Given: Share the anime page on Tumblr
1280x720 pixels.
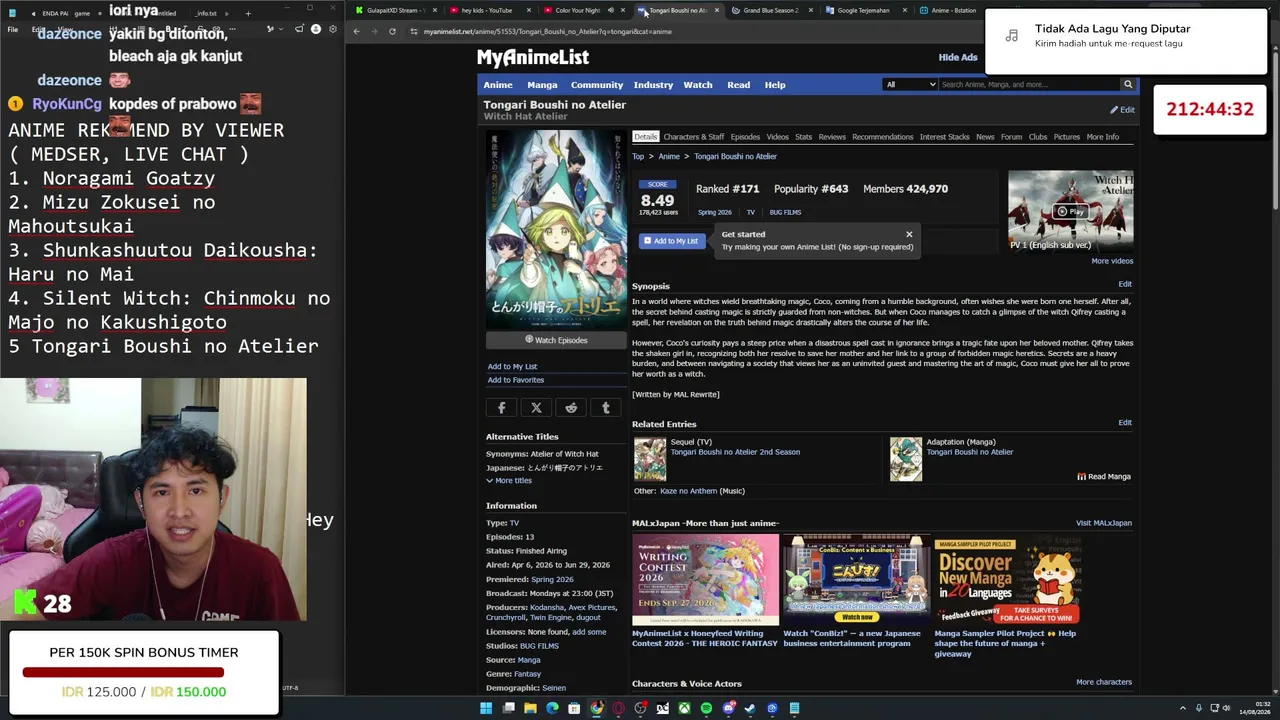Looking at the screenshot, I should click(x=605, y=408).
